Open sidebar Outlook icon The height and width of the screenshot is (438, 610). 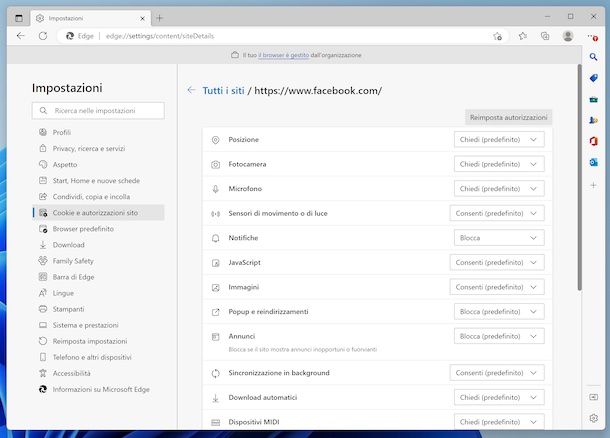(593, 162)
